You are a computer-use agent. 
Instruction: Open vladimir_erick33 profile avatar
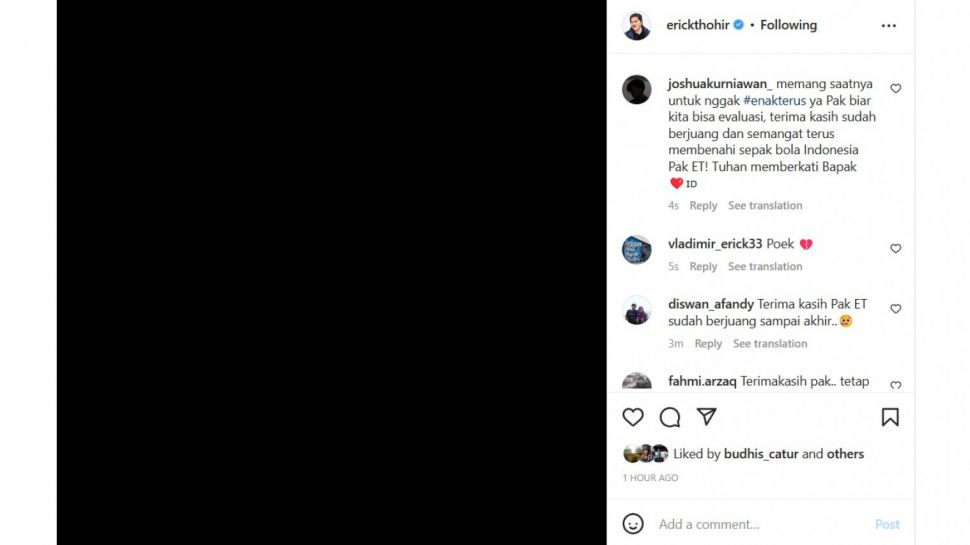pyautogui.click(x=637, y=250)
